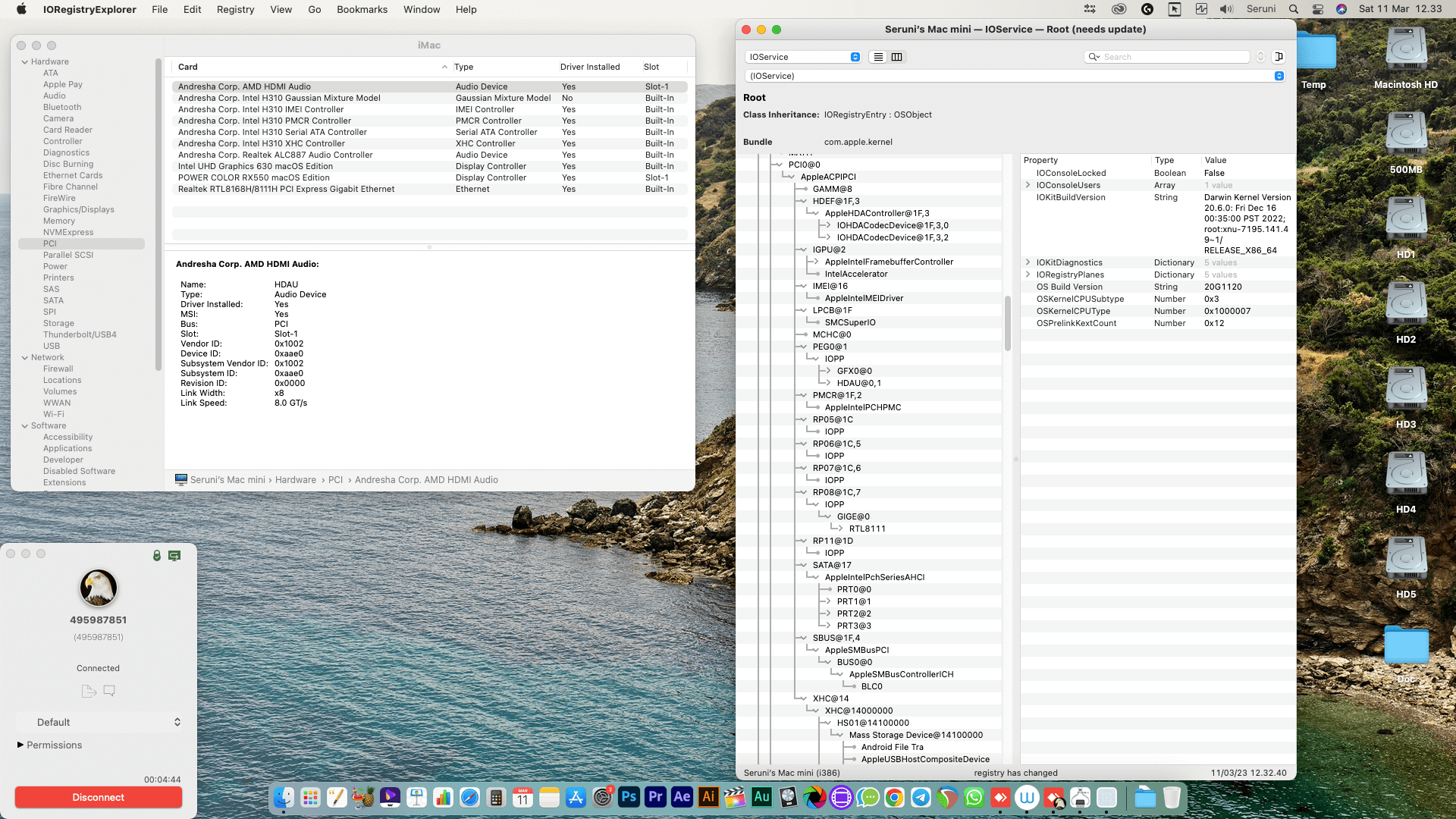Open Google Chrome from the Dock

tap(894, 797)
